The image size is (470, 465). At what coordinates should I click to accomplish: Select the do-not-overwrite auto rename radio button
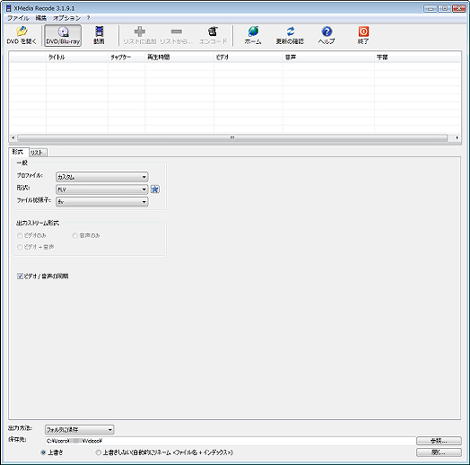point(98,452)
